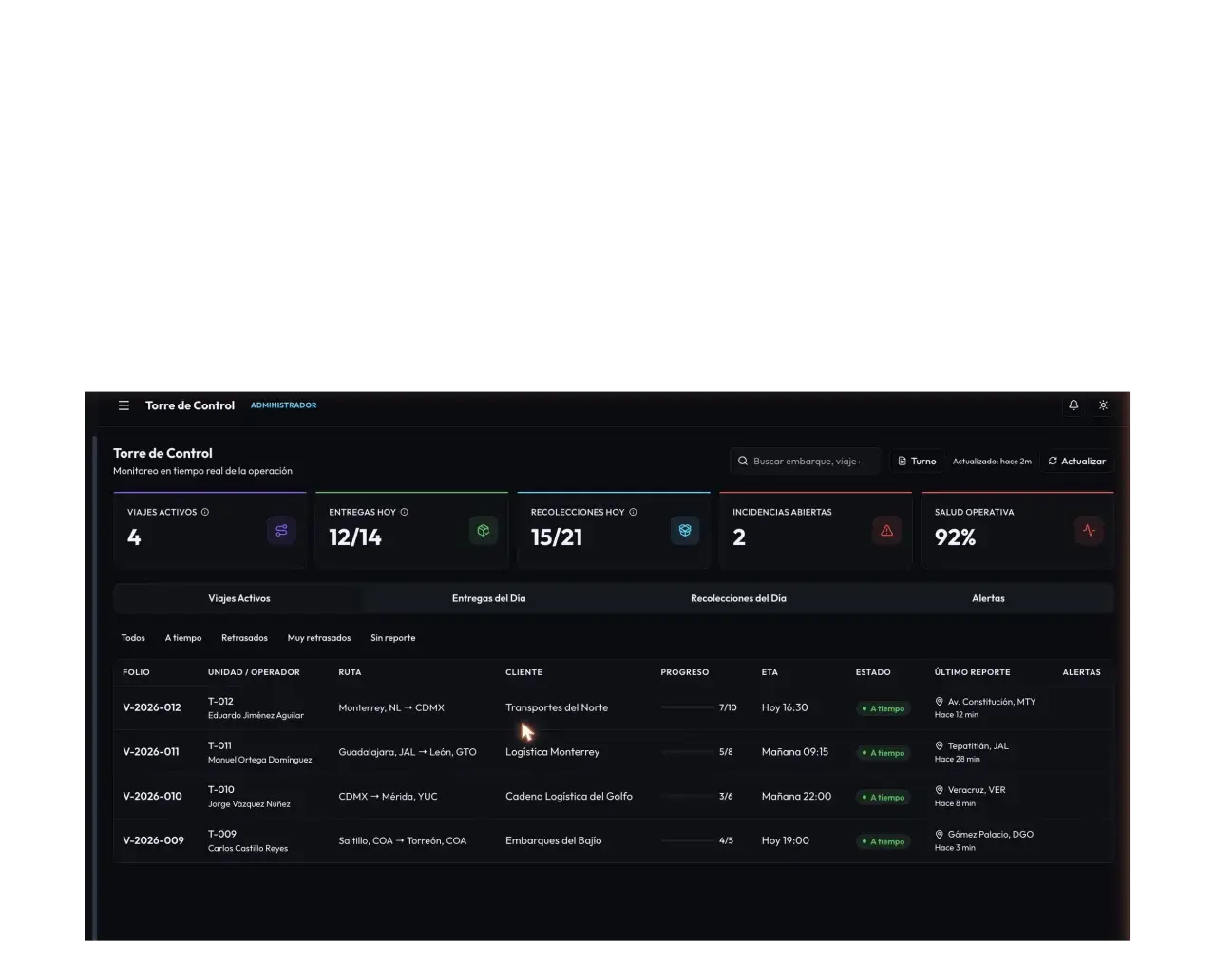Click the ADMINISTRADOR role badge
This screenshot has width=1216, height=980.
[283, 405]
